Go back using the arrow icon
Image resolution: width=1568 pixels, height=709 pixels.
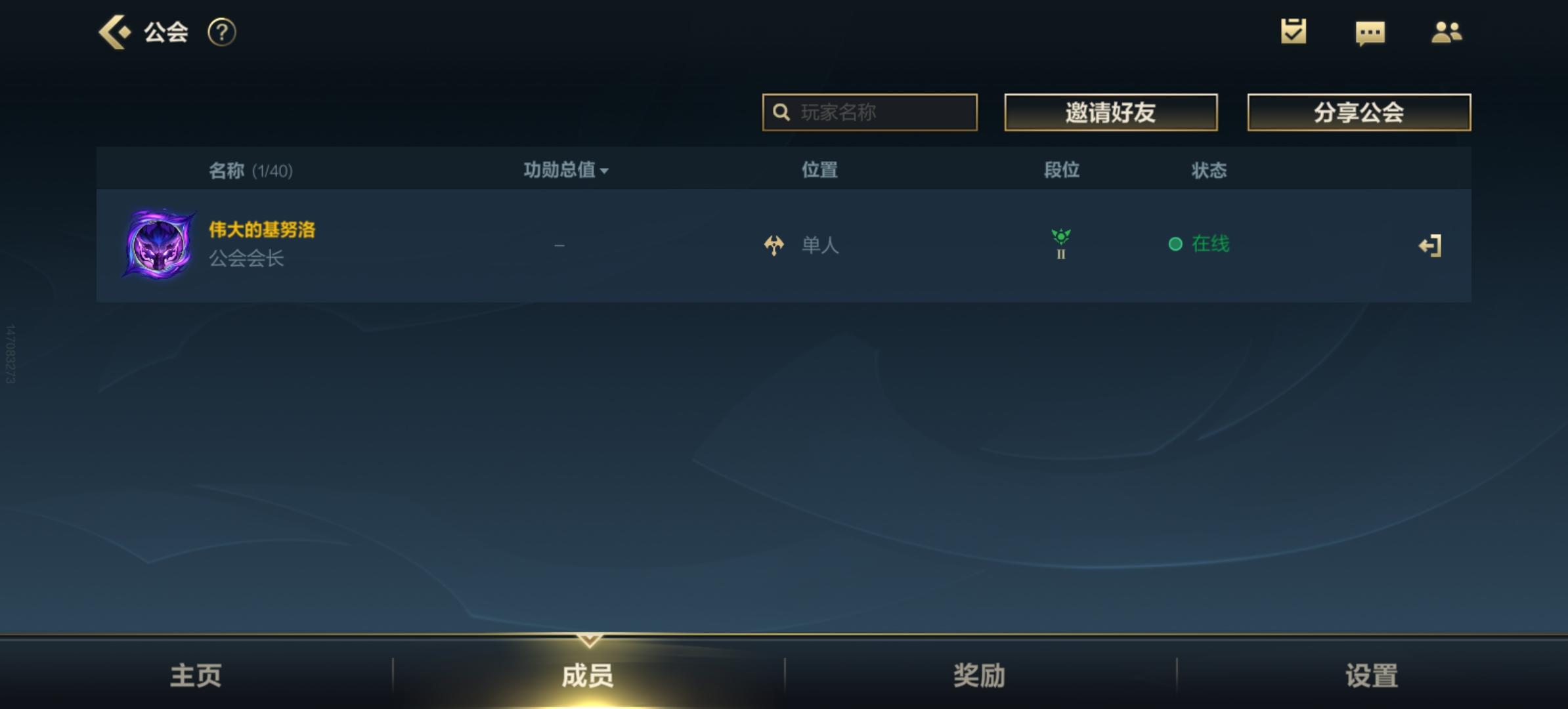pos(114,32)
